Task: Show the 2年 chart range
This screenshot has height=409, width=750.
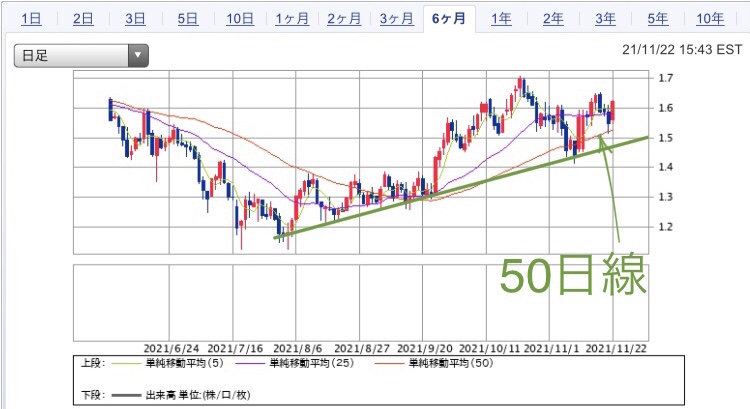Action: pyautogui.click(x=553, y=19)
